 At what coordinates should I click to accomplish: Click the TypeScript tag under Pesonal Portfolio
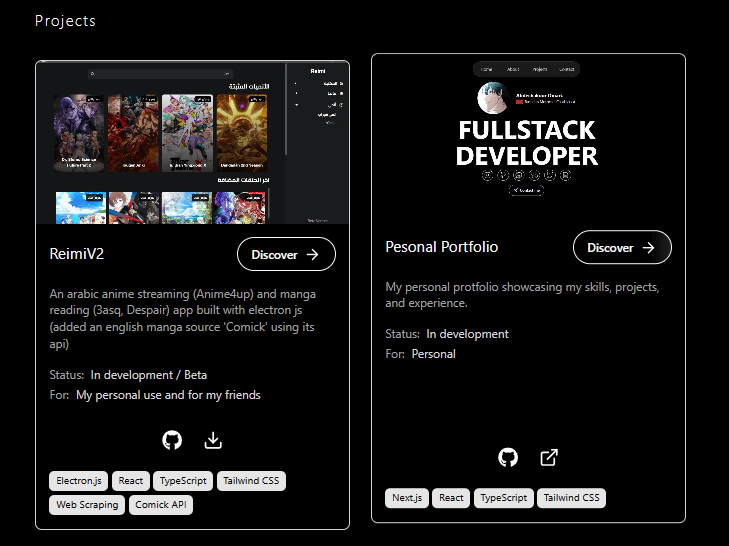pos(503,498)
